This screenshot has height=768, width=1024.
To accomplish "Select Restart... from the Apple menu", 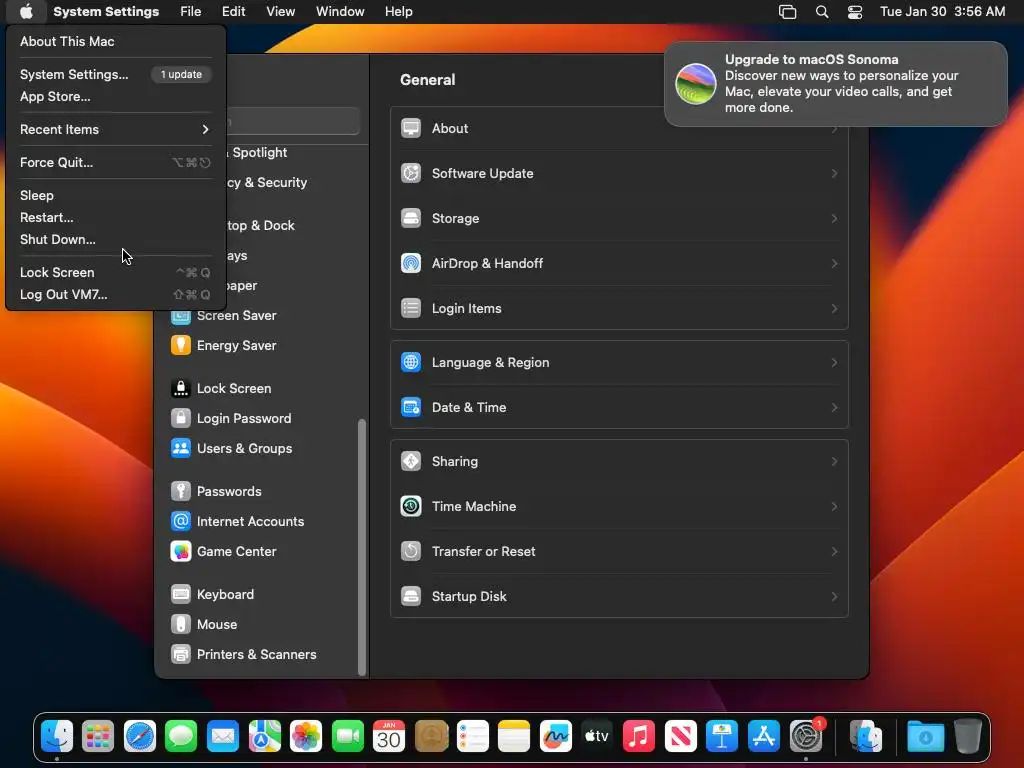I will pyautogui.click(x=116, y=217).
